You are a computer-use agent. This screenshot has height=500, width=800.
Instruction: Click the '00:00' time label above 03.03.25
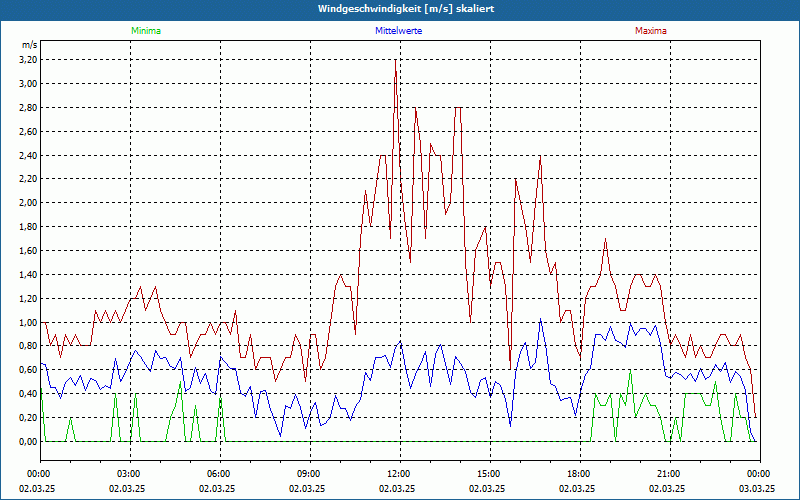760,474
